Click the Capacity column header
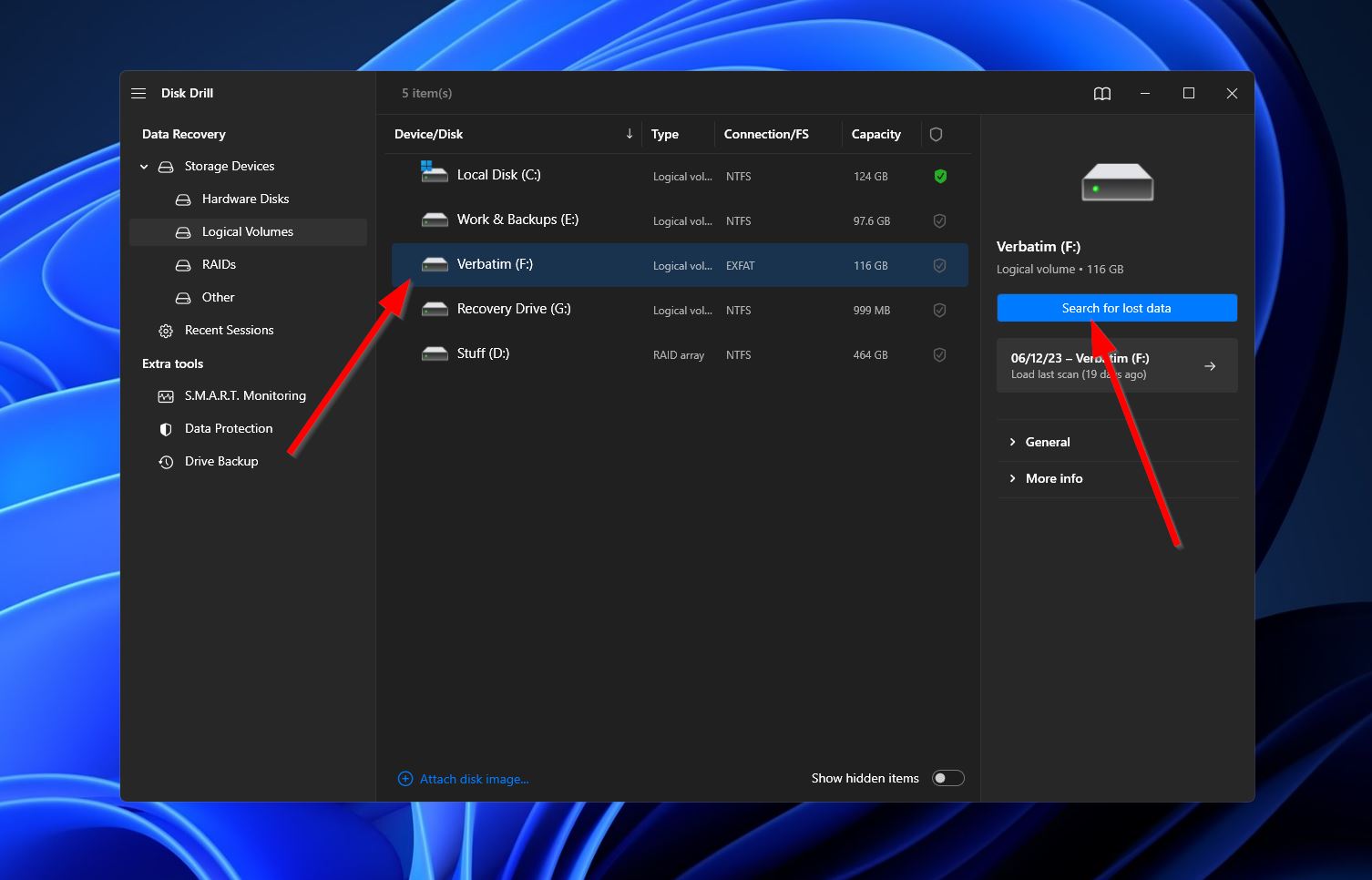This screenshot has height=880, width=1372. [x=876, y=134]
